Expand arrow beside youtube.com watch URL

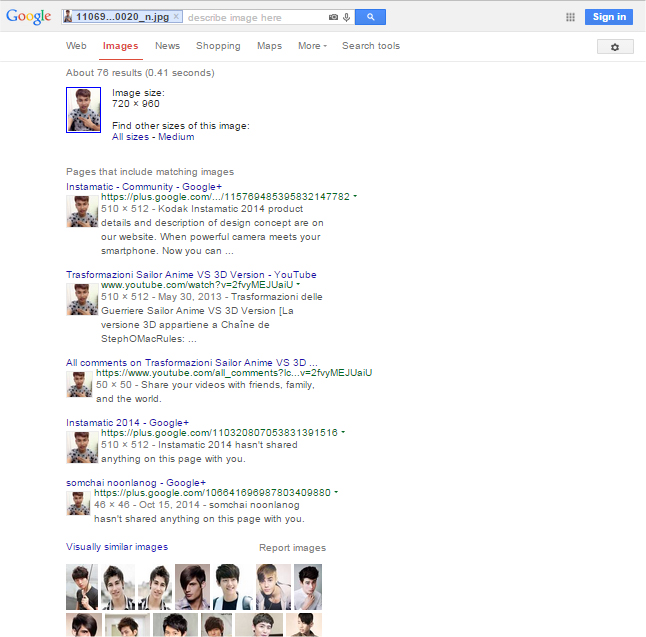click(x=298, y=284)
